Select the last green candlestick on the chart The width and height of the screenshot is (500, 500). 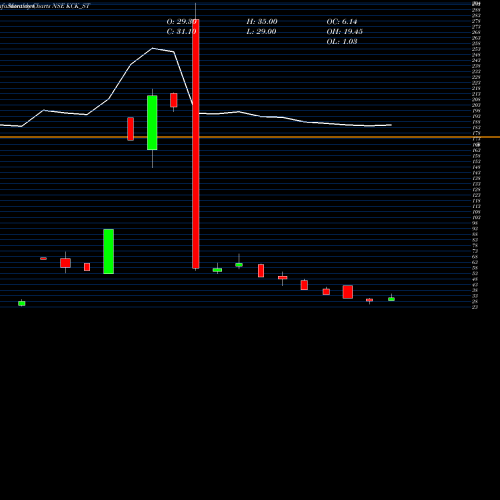[391, 299]
